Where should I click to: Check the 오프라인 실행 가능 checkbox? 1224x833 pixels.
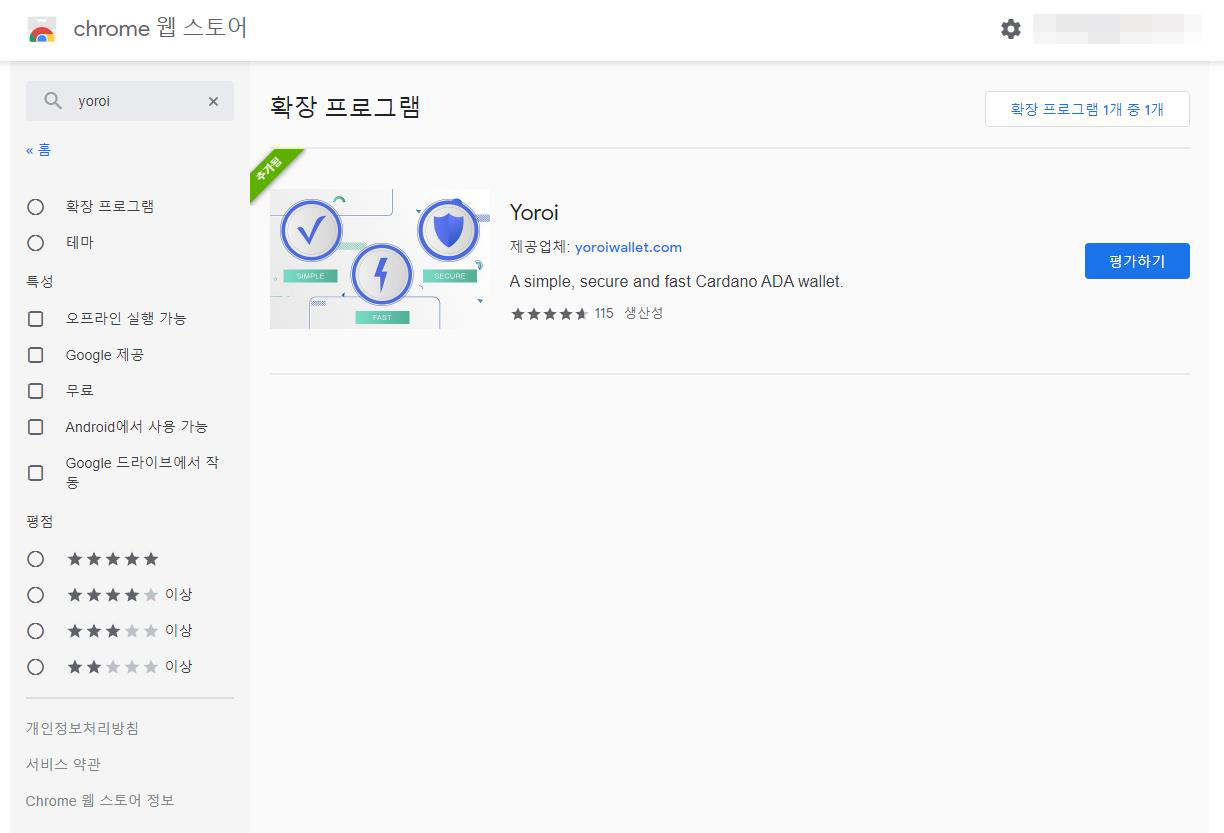(x=36, y=319)
